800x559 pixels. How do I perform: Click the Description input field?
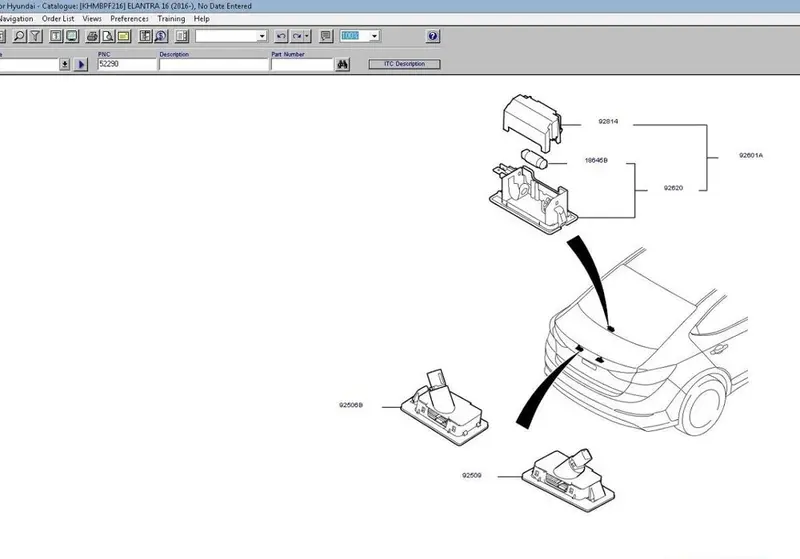213,64
